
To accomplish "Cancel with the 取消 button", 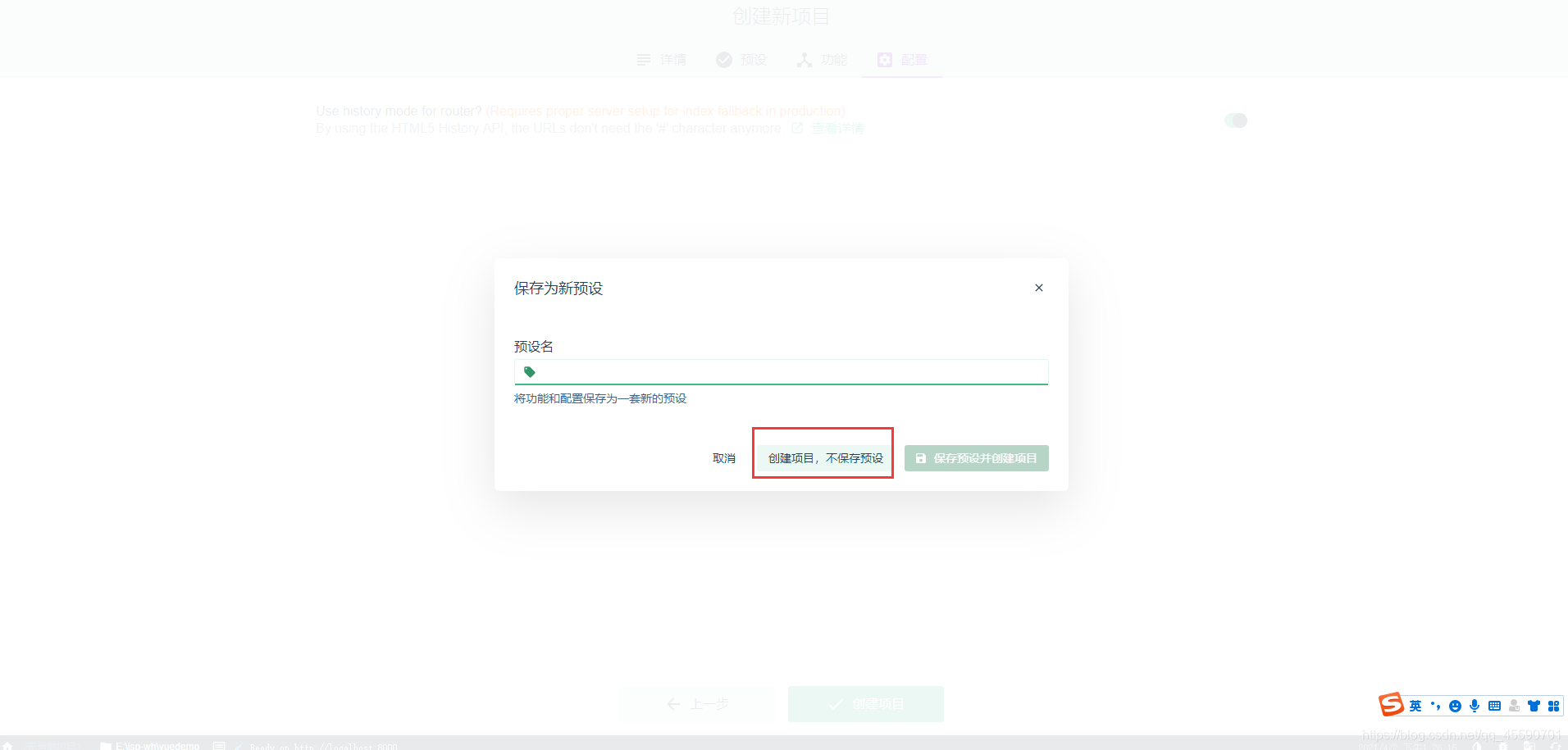I will point(724,458).
